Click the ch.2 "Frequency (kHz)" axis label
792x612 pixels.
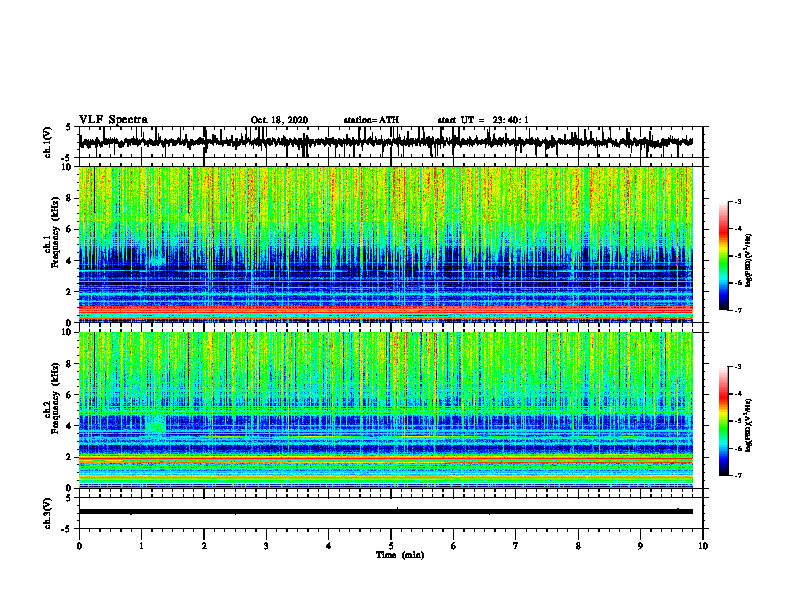pyautogui.click(x=55, y=398)
